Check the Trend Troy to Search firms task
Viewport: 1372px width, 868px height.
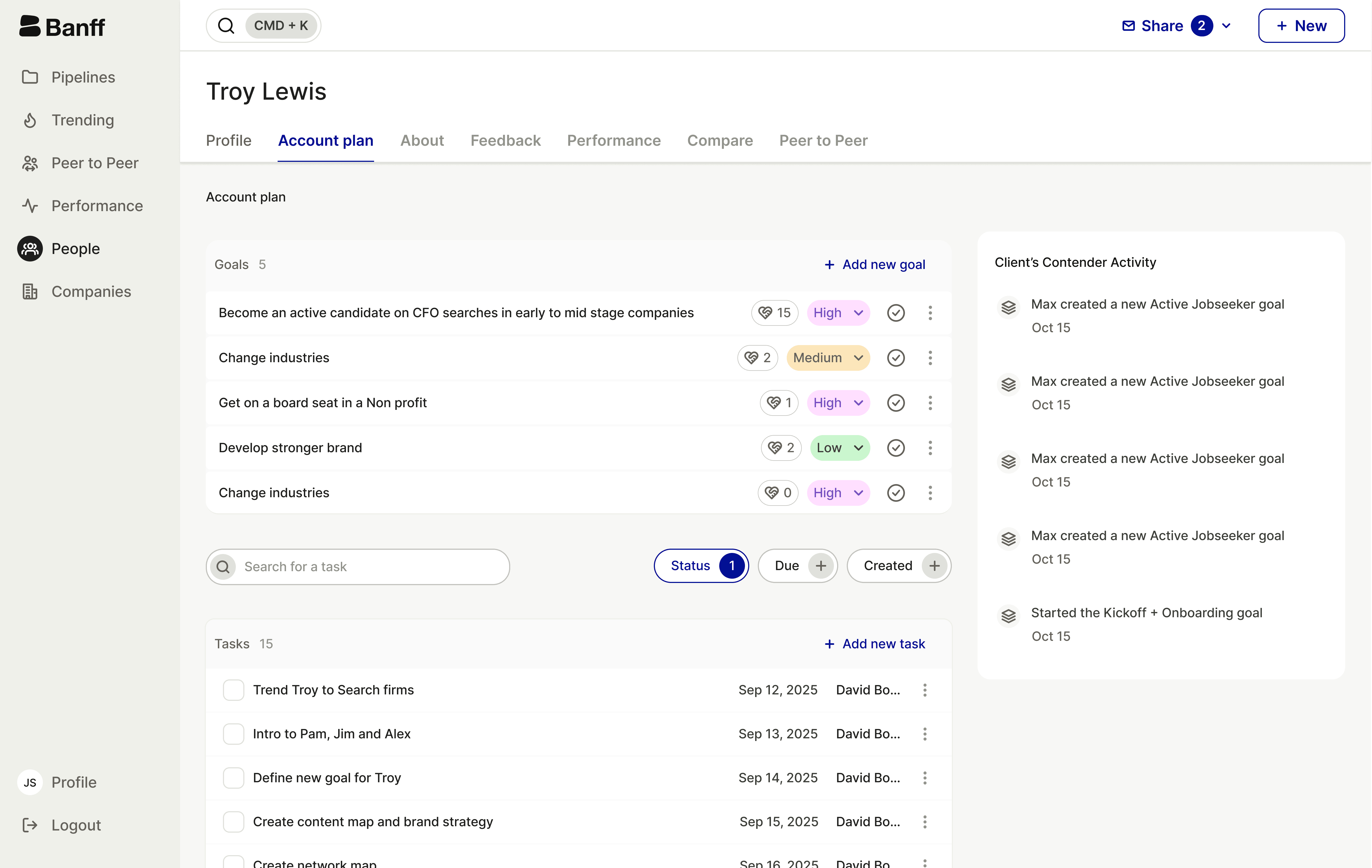[233, 690]
